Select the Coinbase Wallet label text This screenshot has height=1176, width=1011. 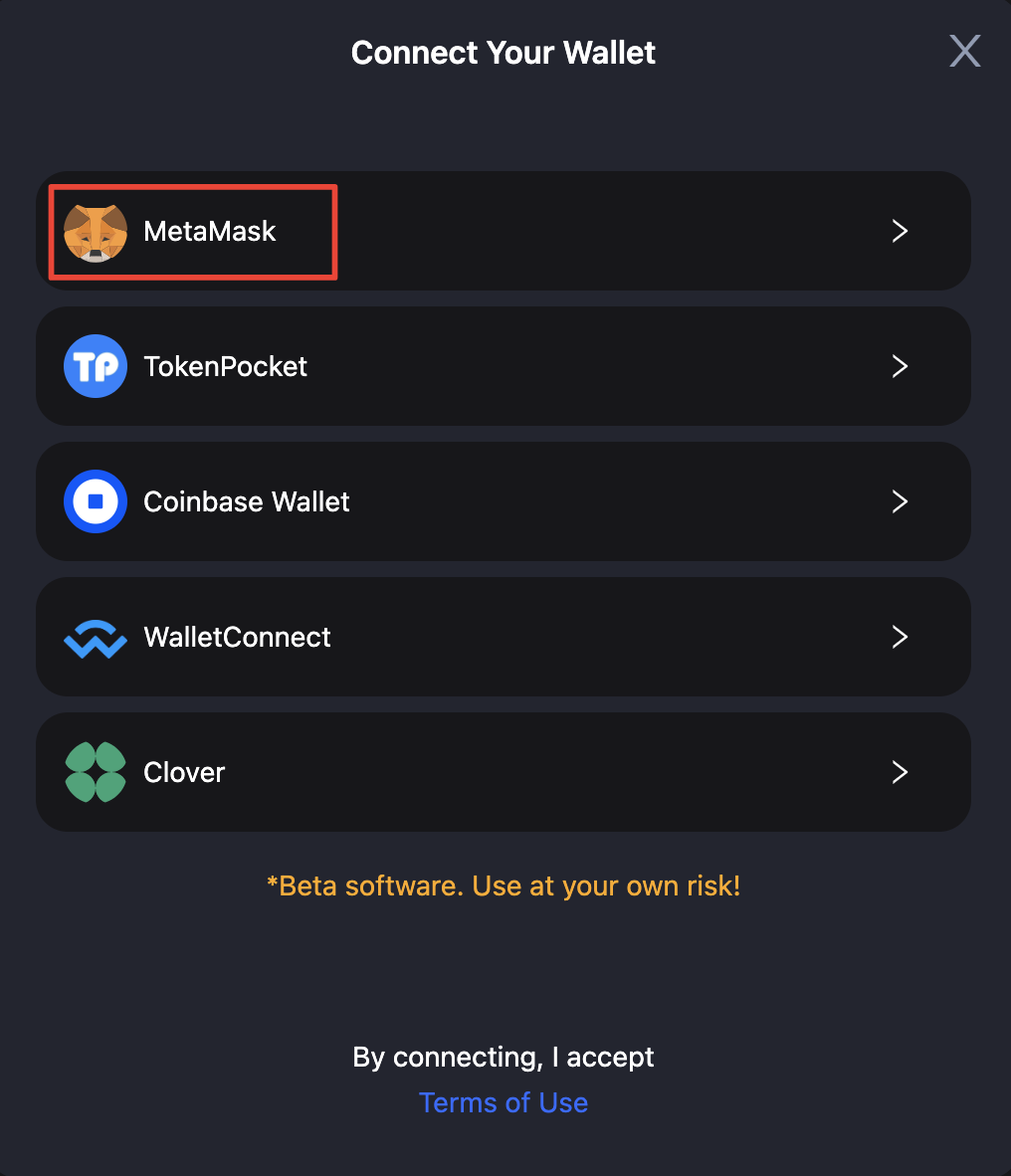247,501
